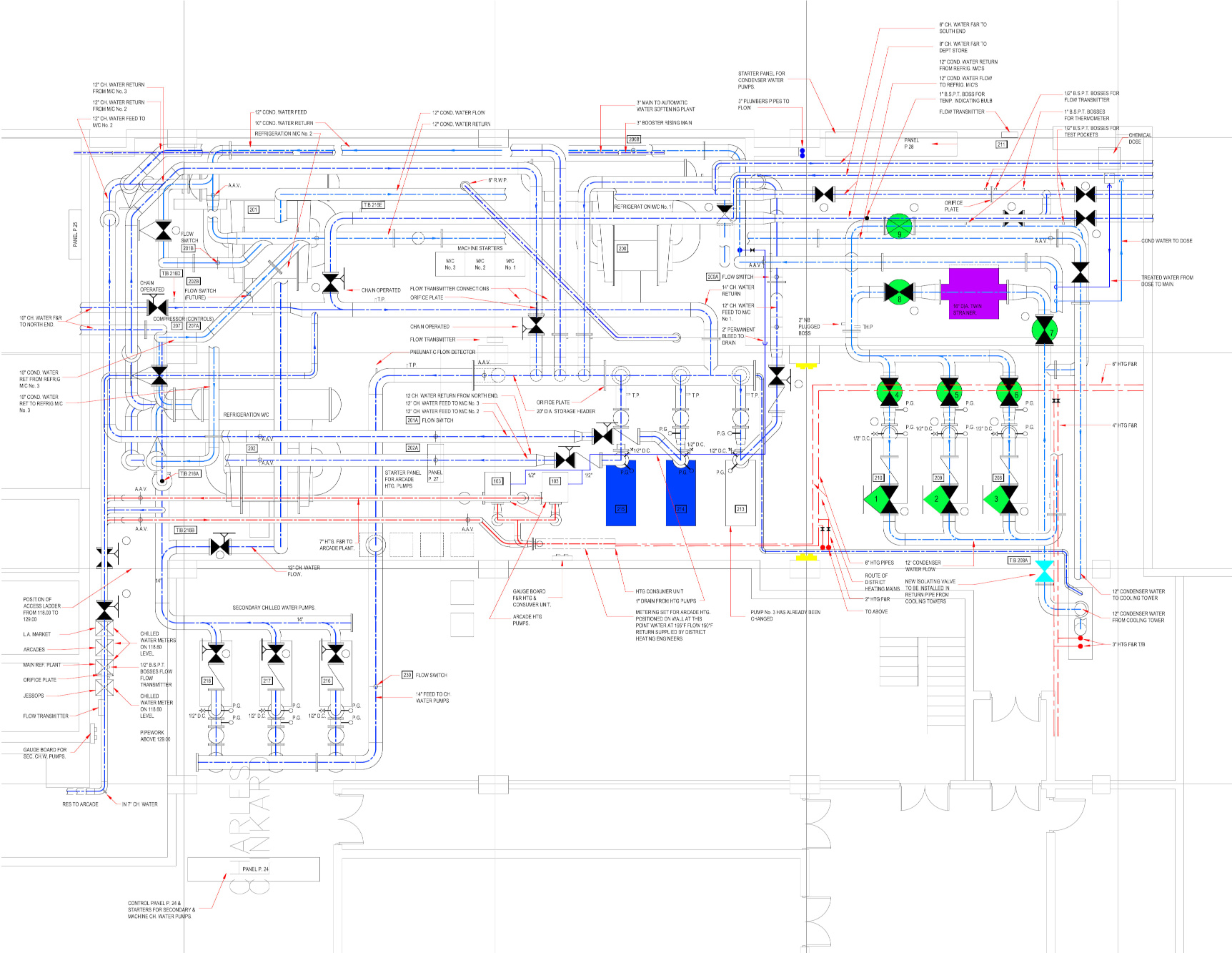
Task: Select green valve number 8 beside strainer
Action: point(898,292)
